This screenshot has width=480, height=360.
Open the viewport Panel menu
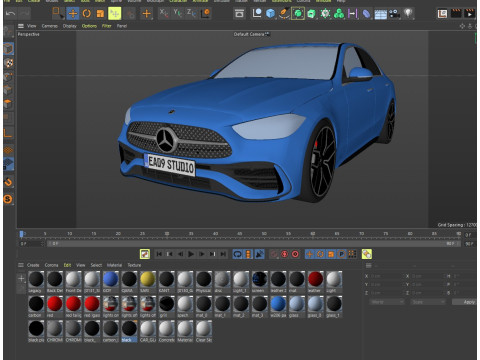[122, 26]
